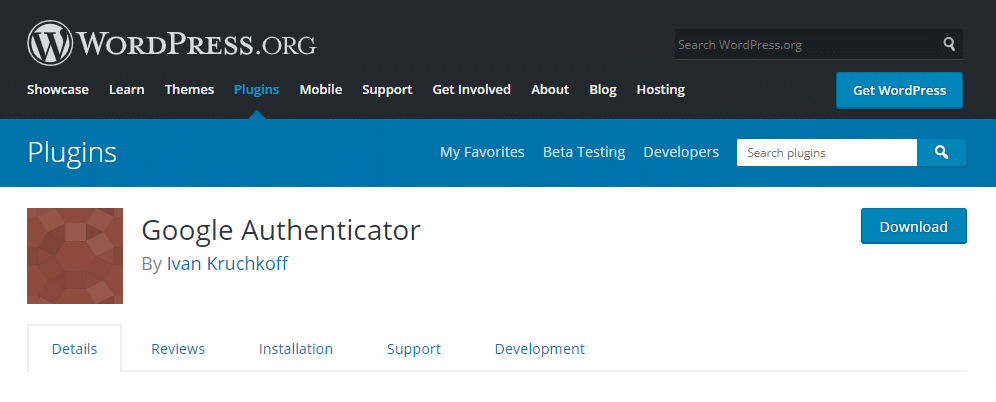Click the blue plugin search magnifier button
Image resolution: width=996 pixels, height=402 pixels.
[941, 152]
